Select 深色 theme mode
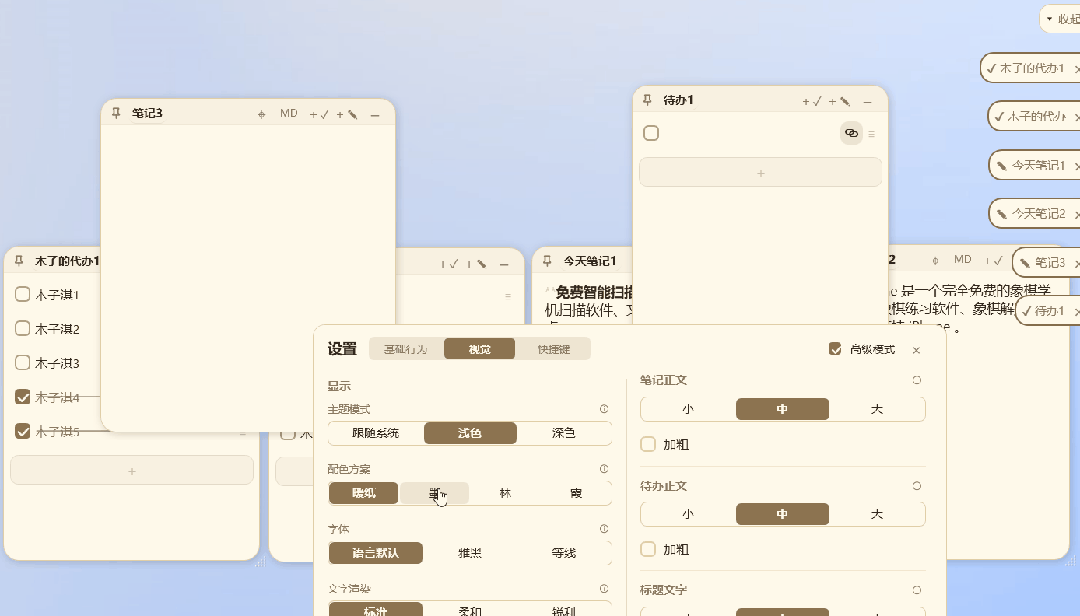This screenshot has height=616, width=1080. [563, 433]
